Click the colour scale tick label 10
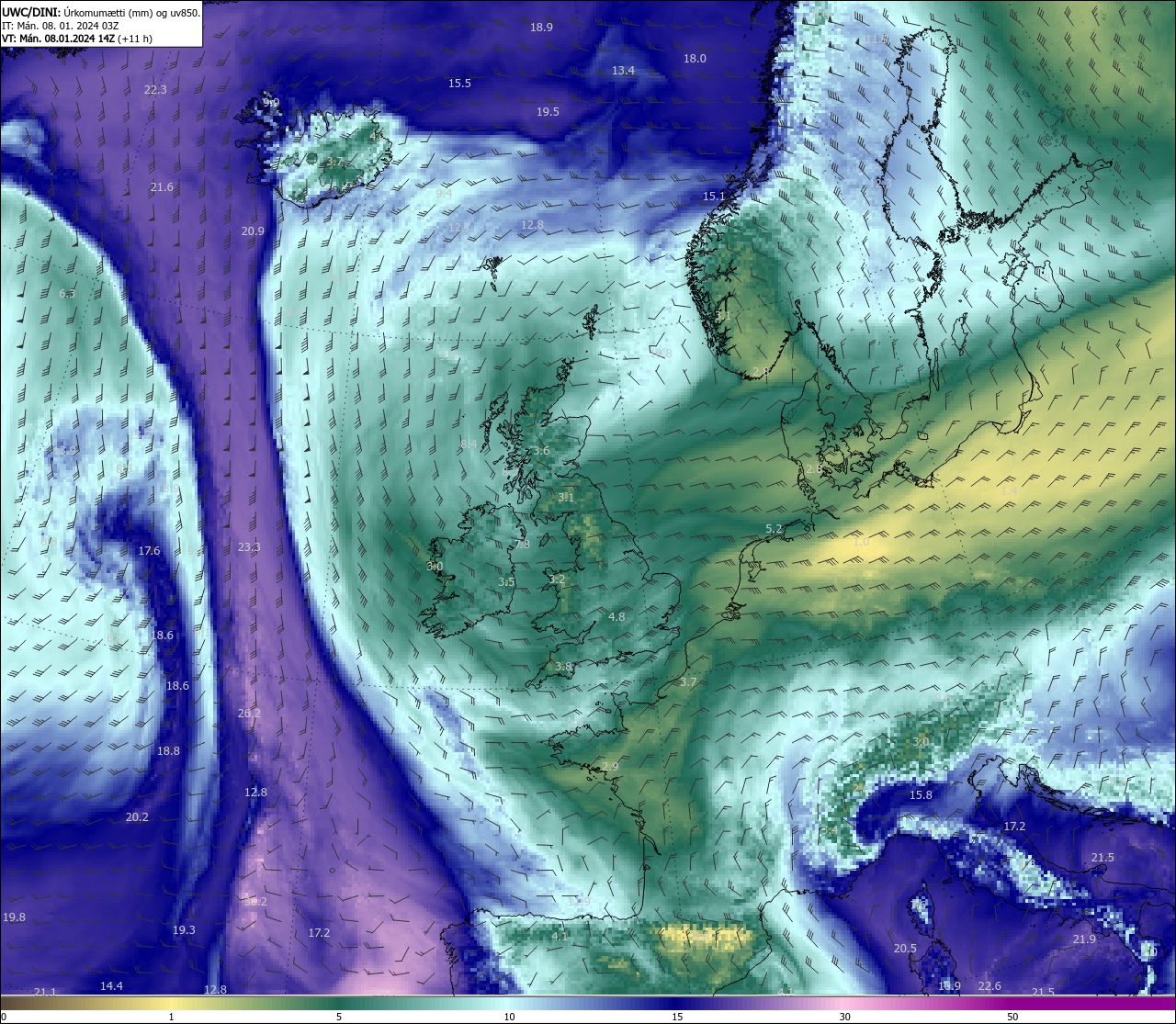The height and width of the screenshot is (1024, 1176). pyautogui.click(x=509, y=1017)
